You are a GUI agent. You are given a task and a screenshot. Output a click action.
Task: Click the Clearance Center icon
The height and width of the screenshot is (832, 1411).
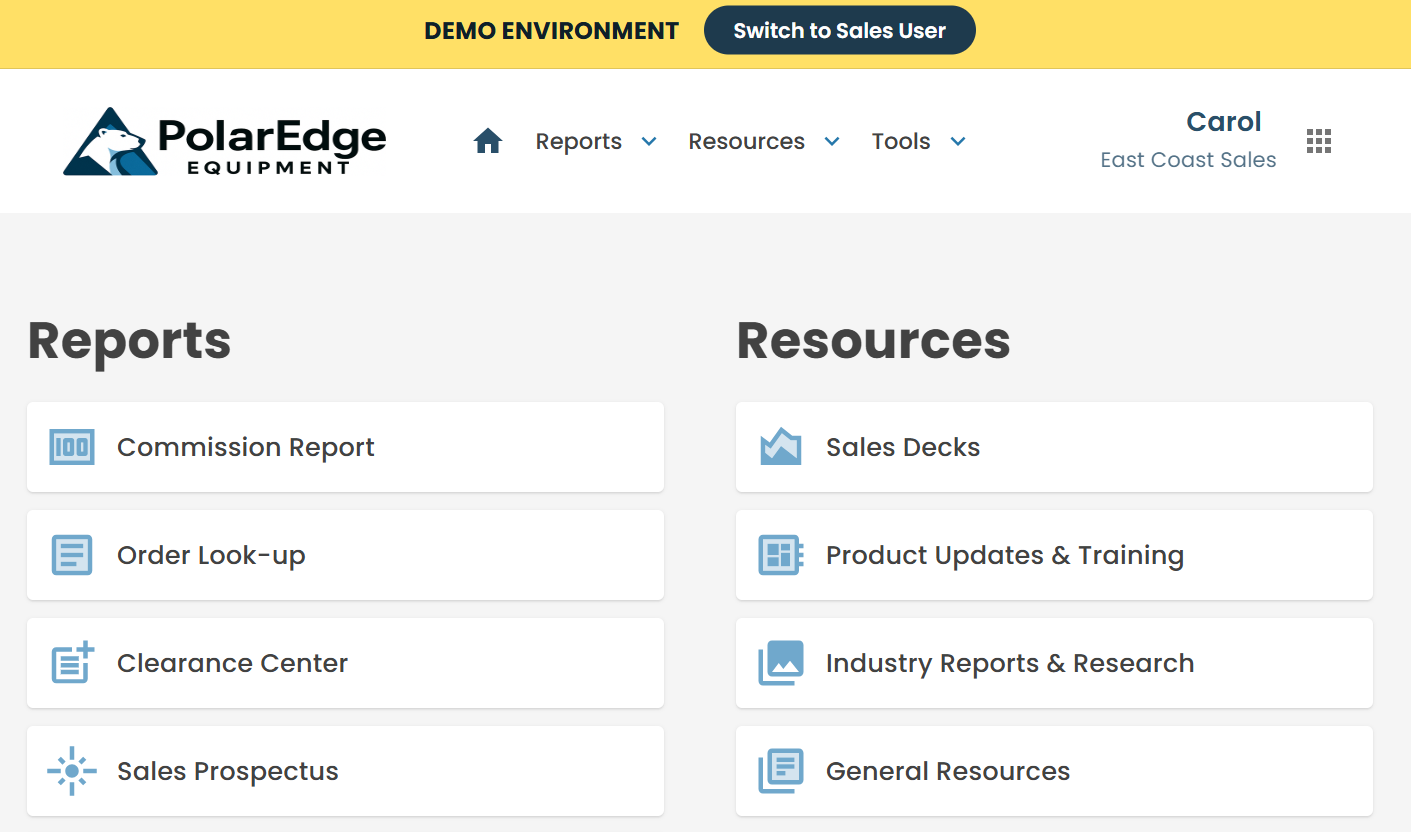point(71,663)
